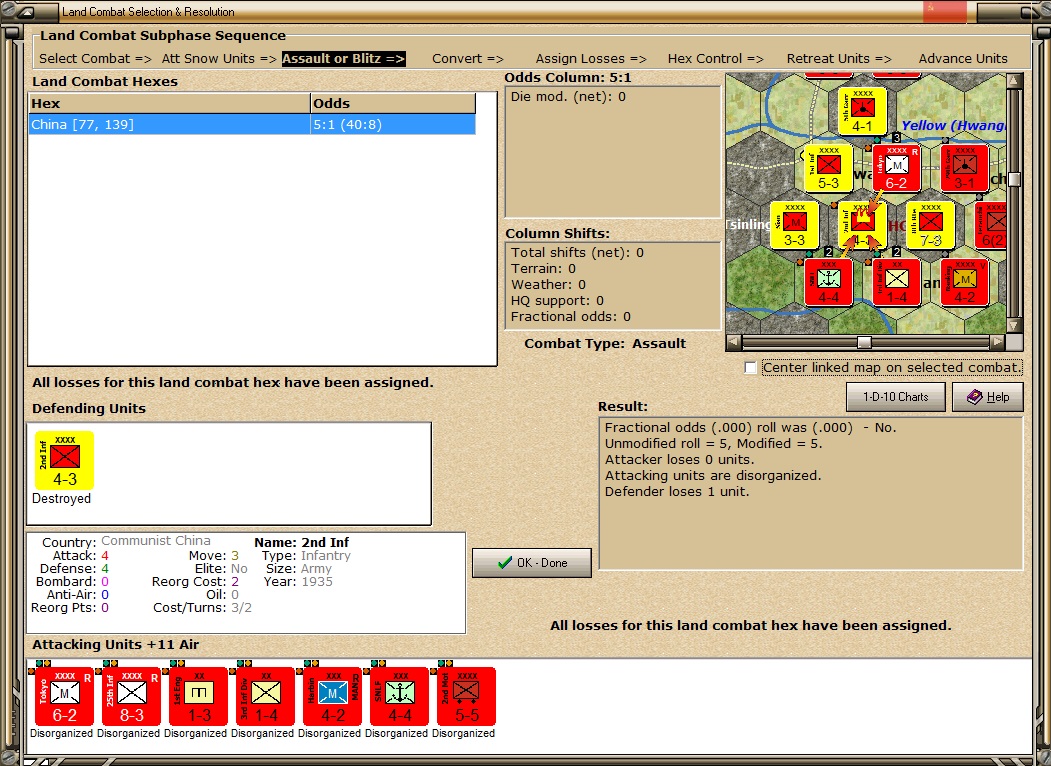Click the Assign Losses subphase step
This screenshot has width=1051, height=766.
[591, 58]
